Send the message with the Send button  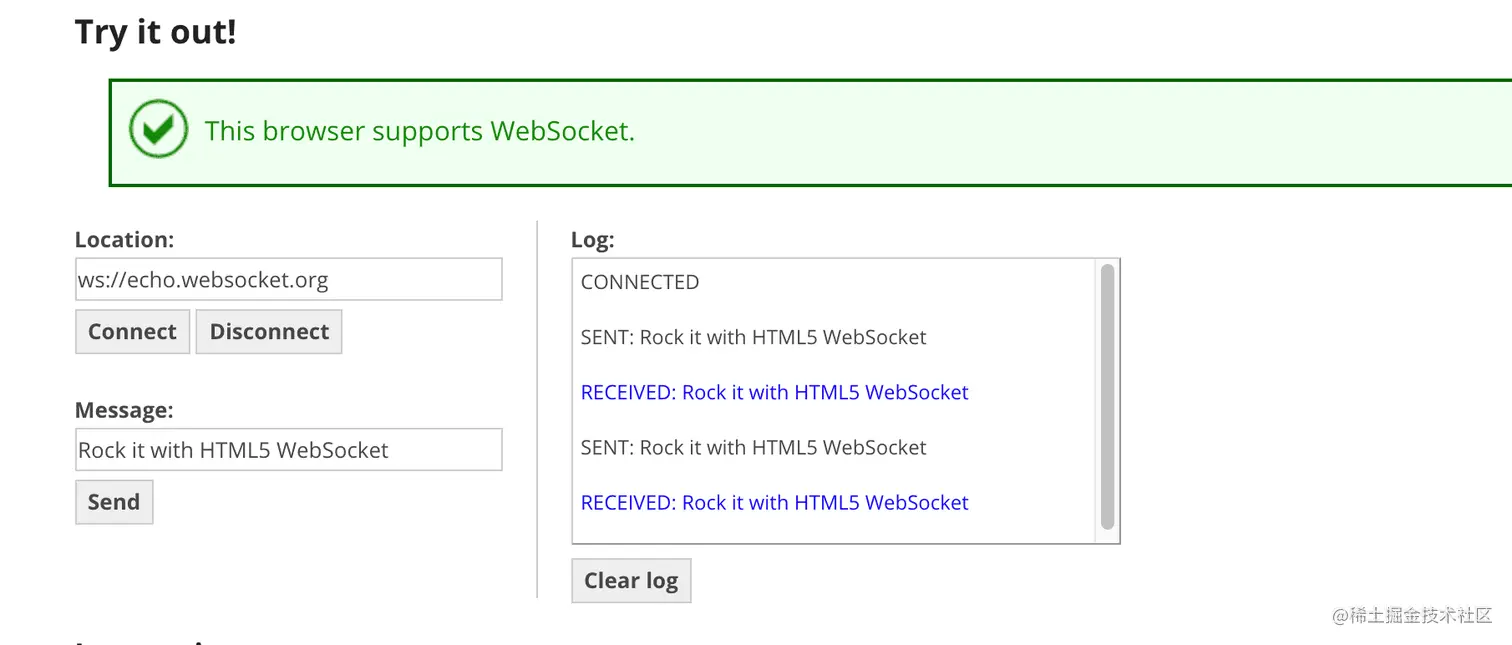pyautogui.click(x=114, y=502)
